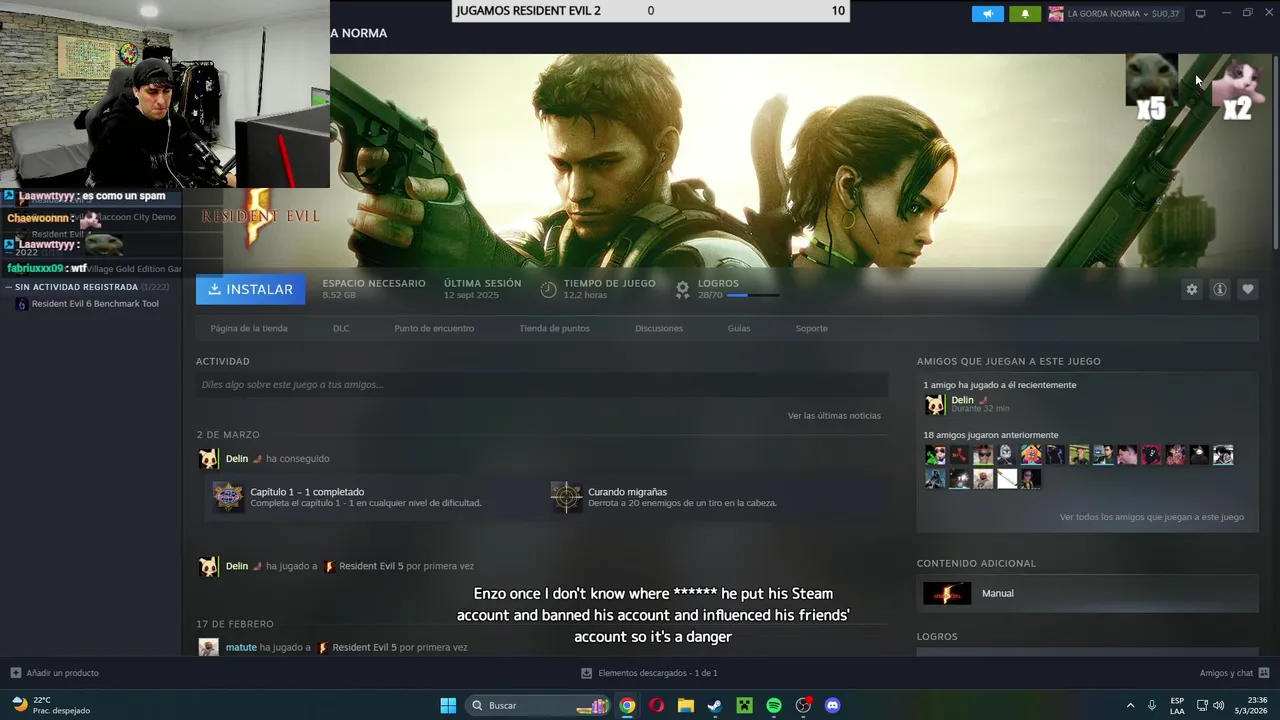Image resolution: width=1280 pixels, height=720 pixels.
Task: Click the blue INSTALAR button
Action: click(x=251, y=289)
